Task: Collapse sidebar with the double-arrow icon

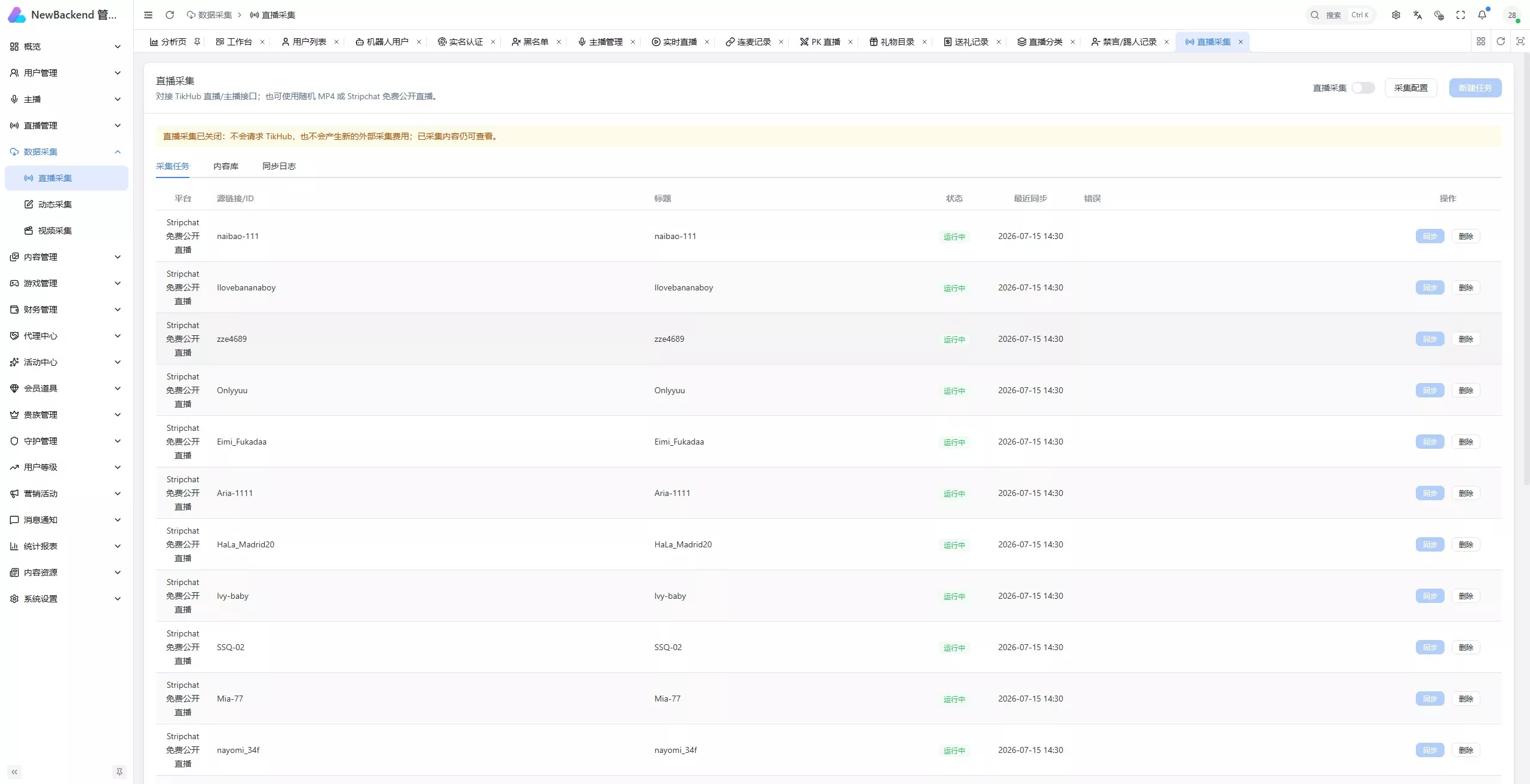Action: 14,772
